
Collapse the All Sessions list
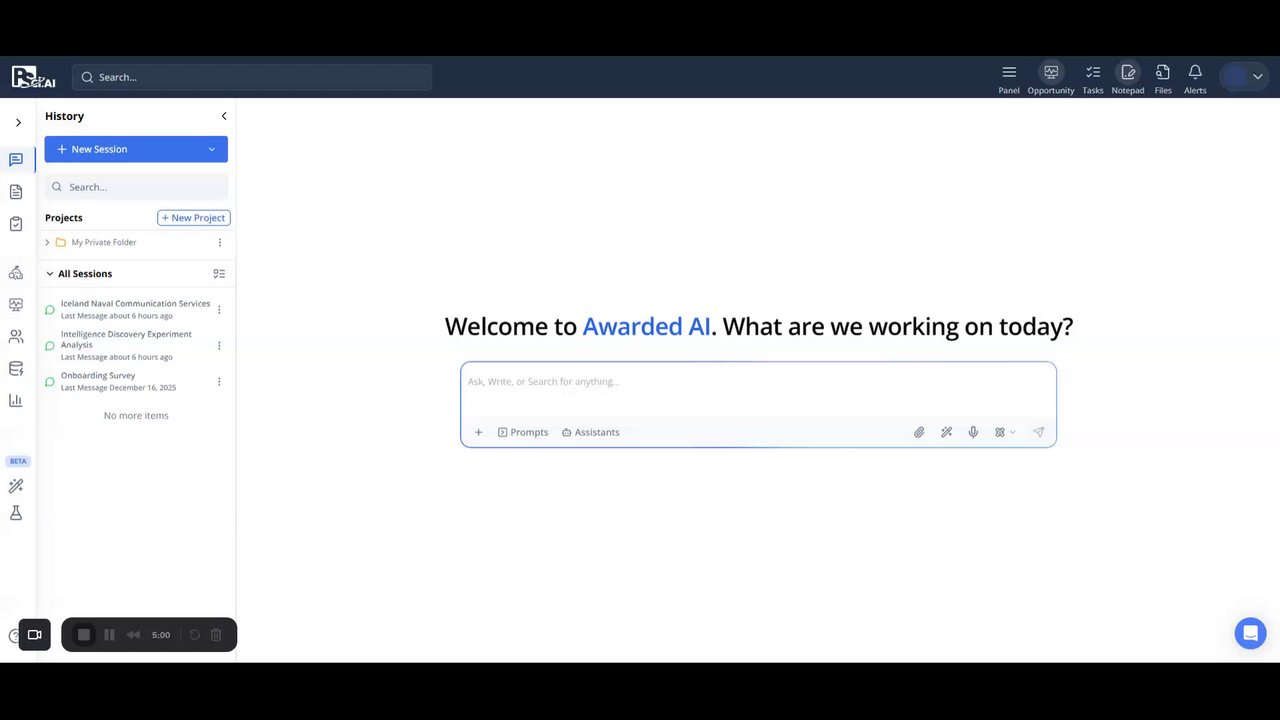pyautogui.click(x=50, y=274)
